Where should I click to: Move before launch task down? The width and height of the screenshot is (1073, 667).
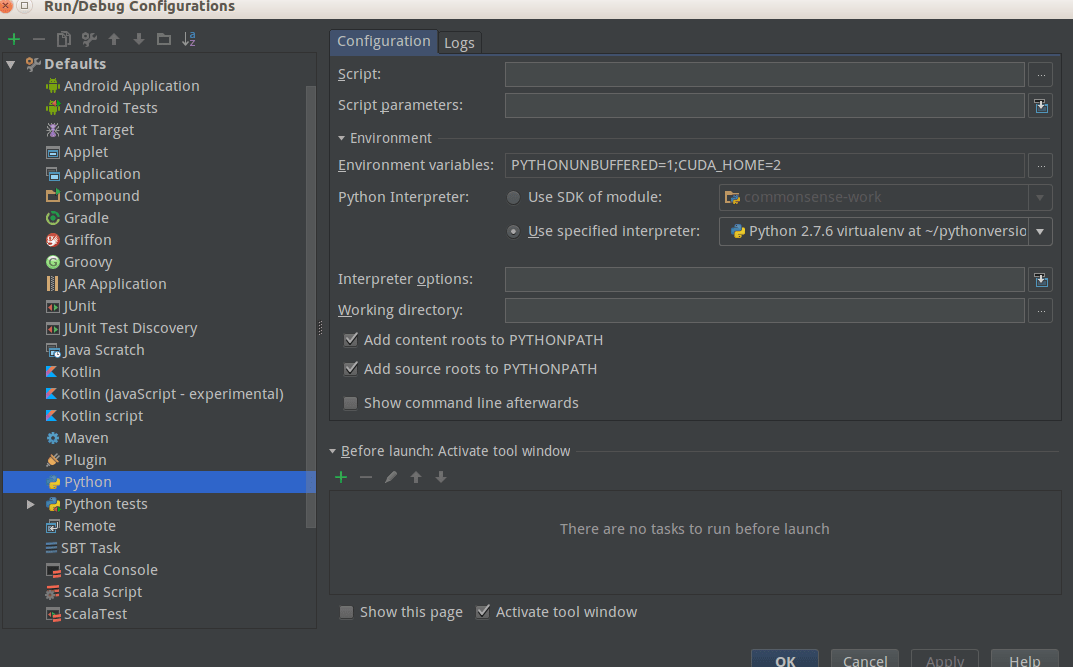click(441, 477)
